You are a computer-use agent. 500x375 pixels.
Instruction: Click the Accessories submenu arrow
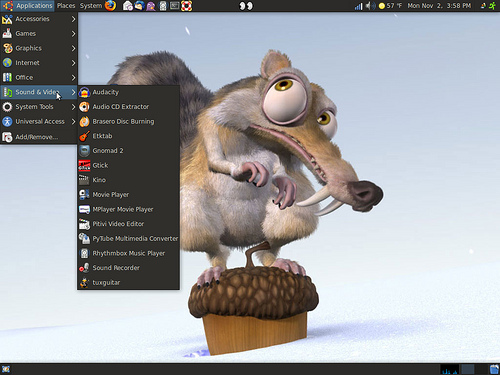(x=73, y=19)
